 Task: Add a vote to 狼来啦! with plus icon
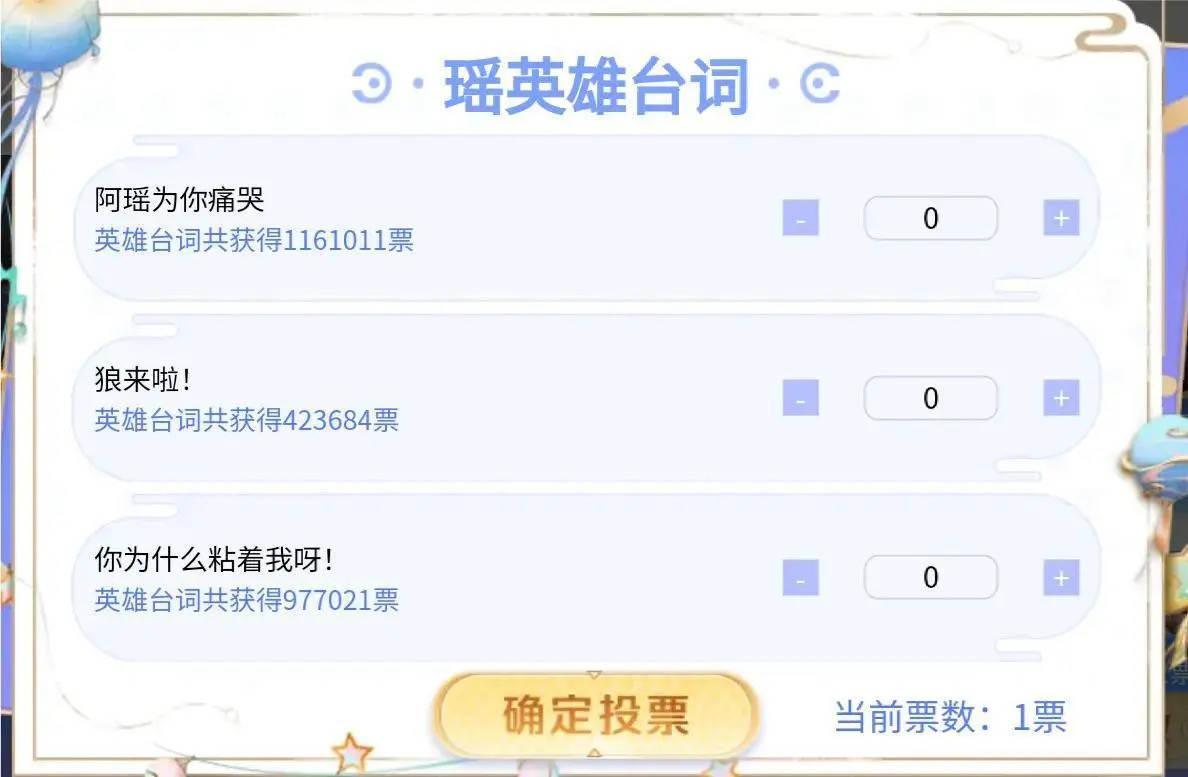click(x=1061, y=398)
